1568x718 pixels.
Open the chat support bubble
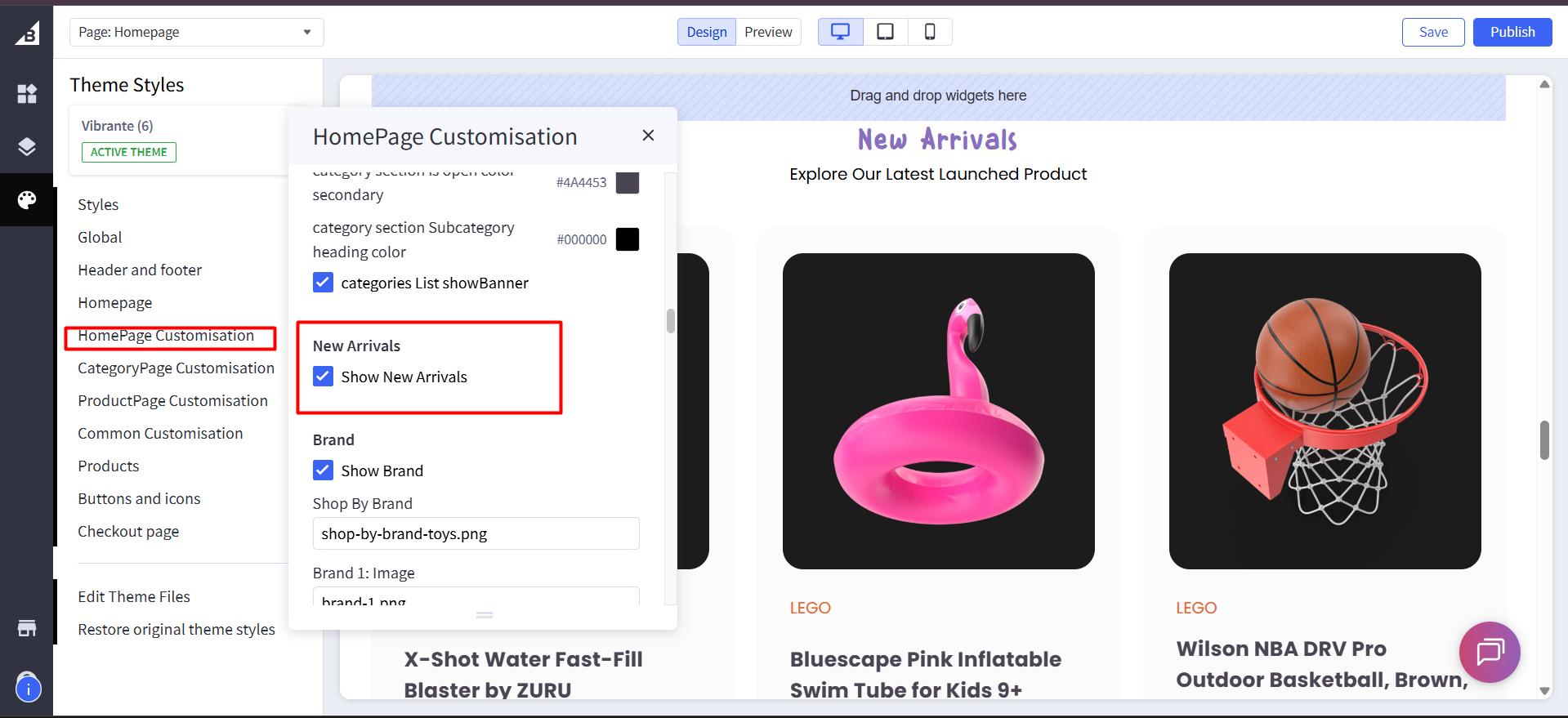coord(1490,652)
